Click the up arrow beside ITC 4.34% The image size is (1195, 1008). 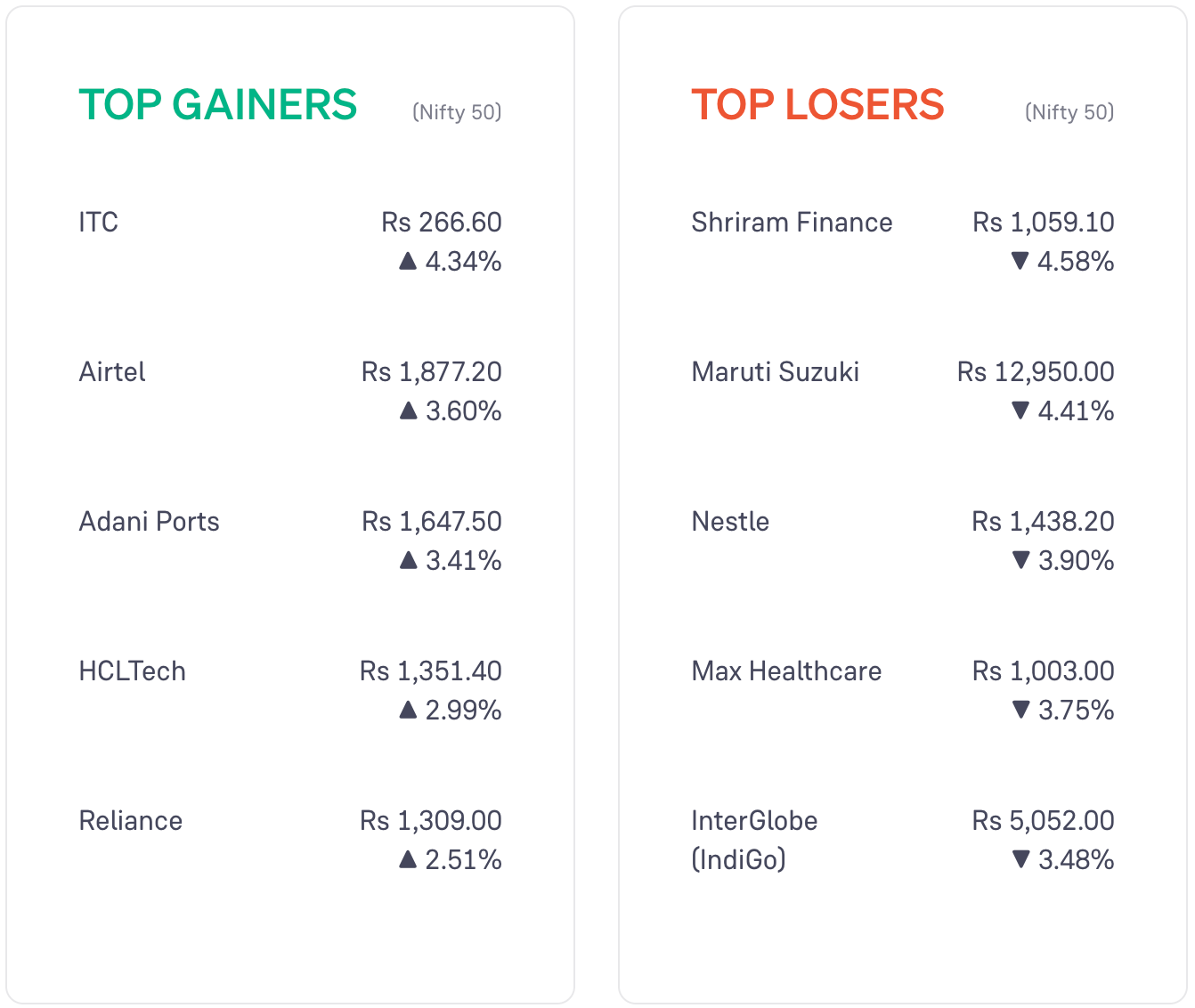coord(408,261)
